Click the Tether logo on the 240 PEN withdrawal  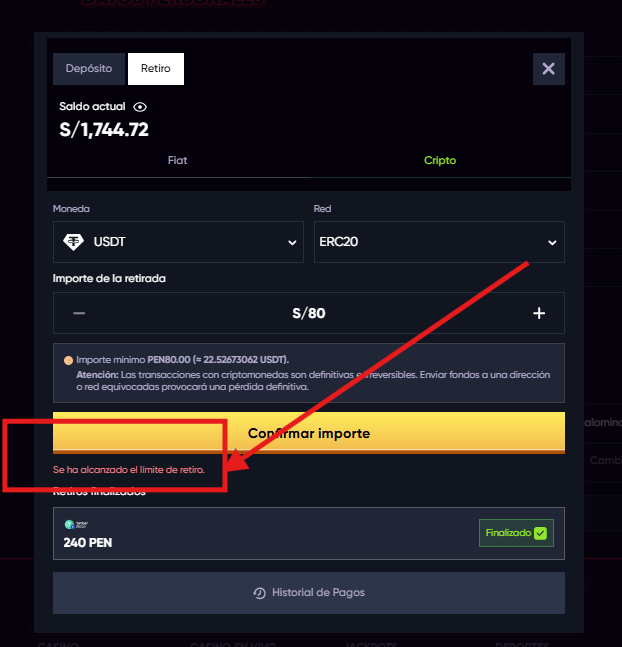pyautogui.click(x=76, y=524)
